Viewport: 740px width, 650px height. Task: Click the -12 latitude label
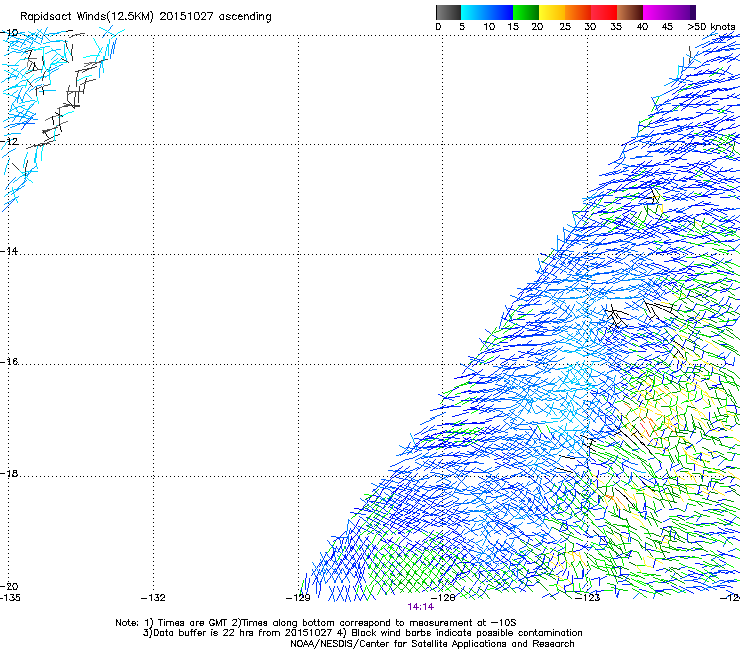(x=9, y=141)
